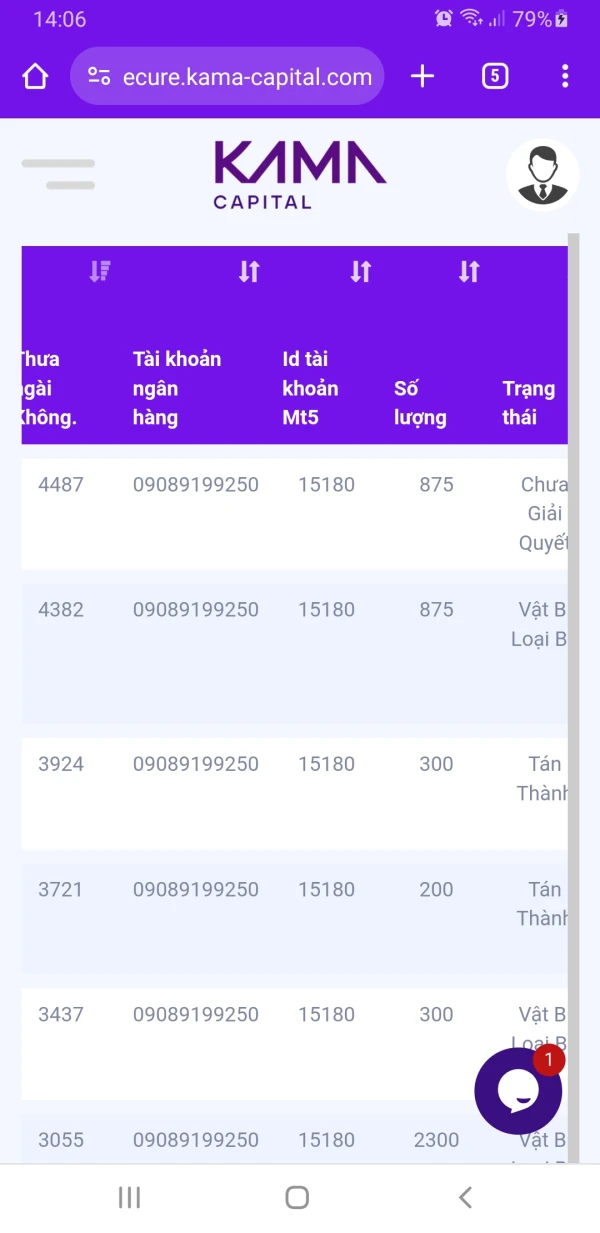Sort by Số lượng column

[x=469, y=271]
